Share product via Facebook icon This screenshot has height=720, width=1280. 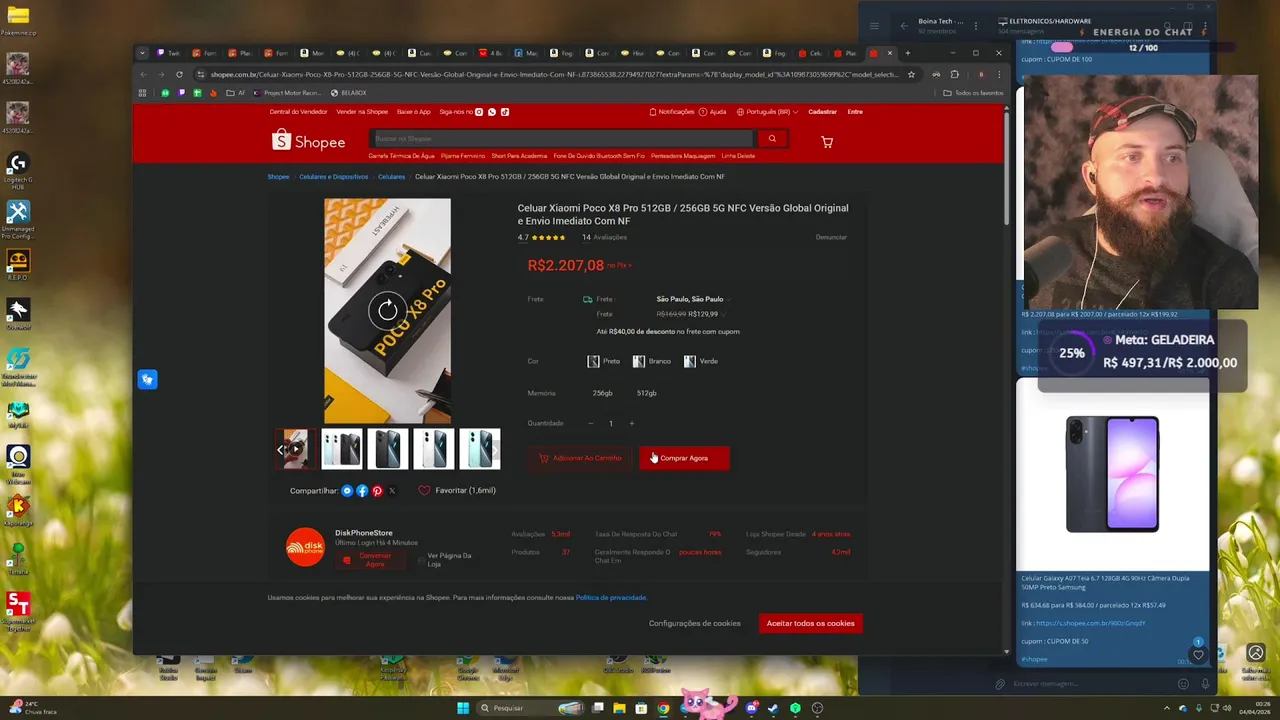pos(362,491)
